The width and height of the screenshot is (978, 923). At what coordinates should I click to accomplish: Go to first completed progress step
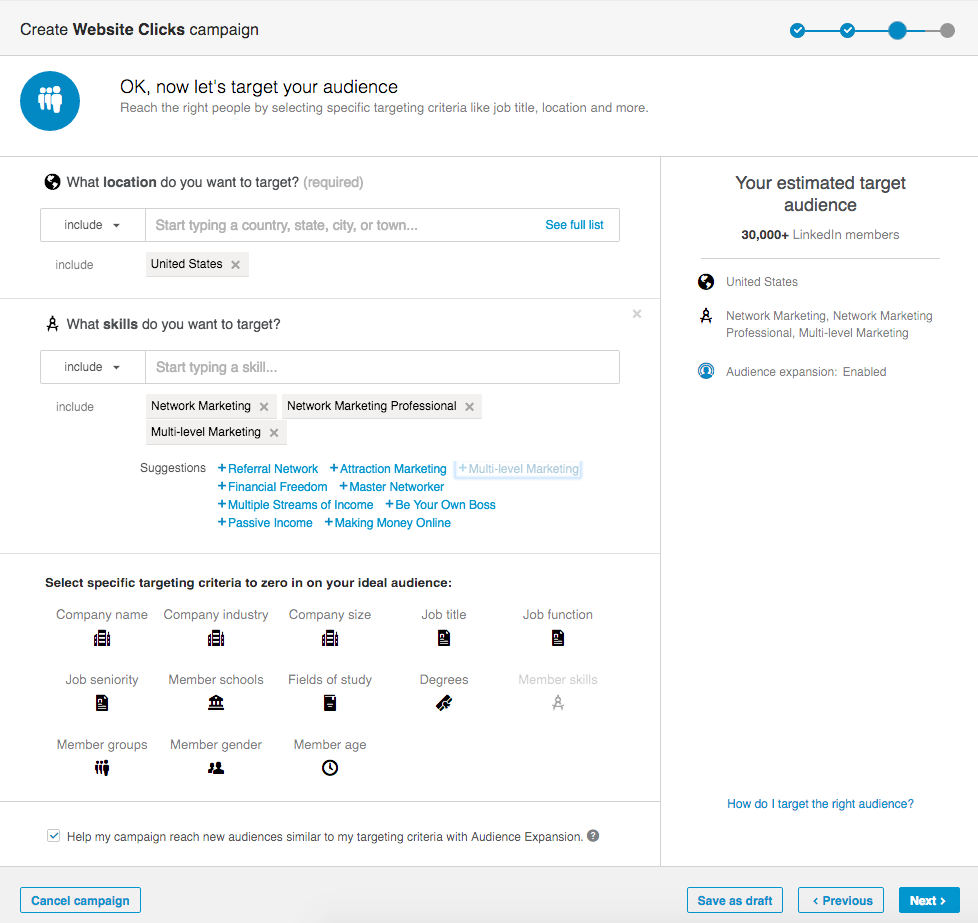click(797, 30)
